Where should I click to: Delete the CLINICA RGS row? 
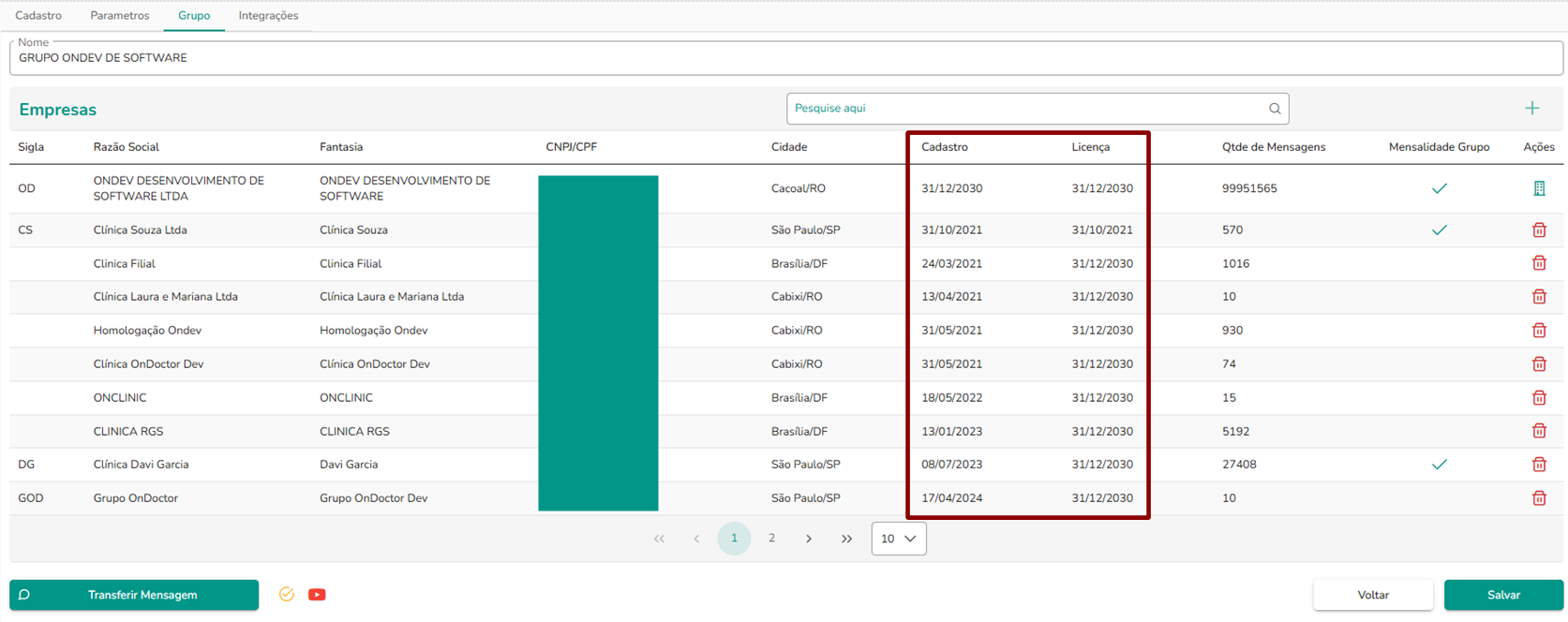(1539, 431)
